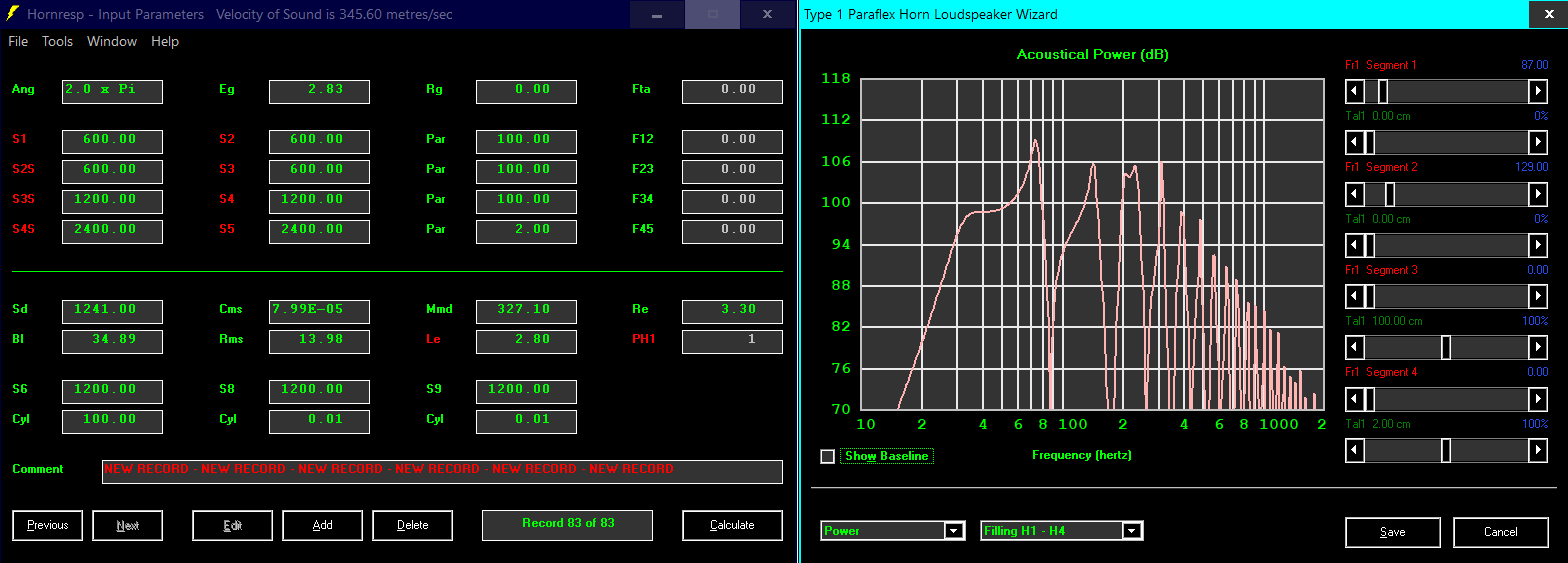Click the Add record button
Viewport: 1568px width, 563px height.
[x=322, y=525]
